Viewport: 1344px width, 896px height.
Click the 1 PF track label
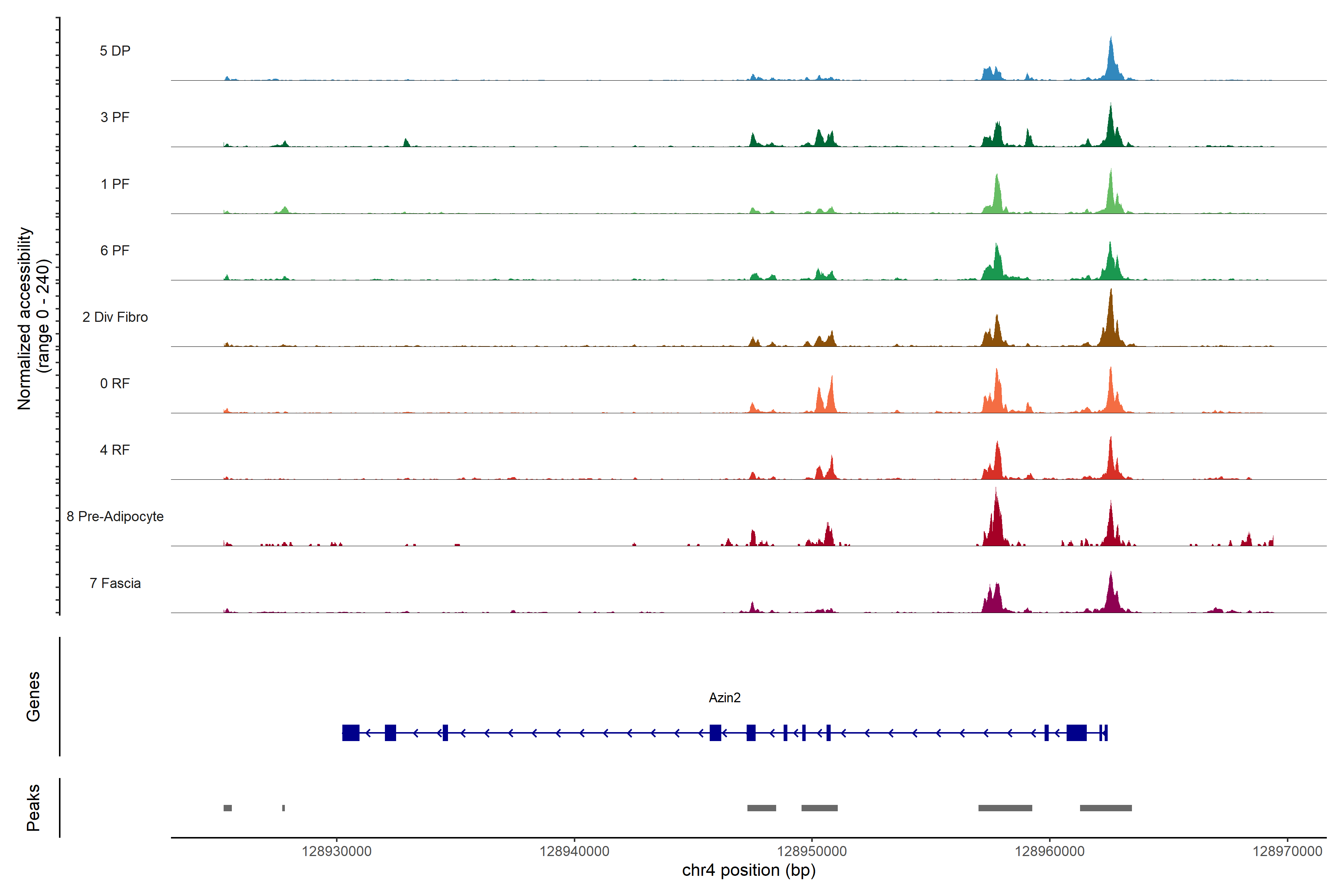(x=115, y=184)
